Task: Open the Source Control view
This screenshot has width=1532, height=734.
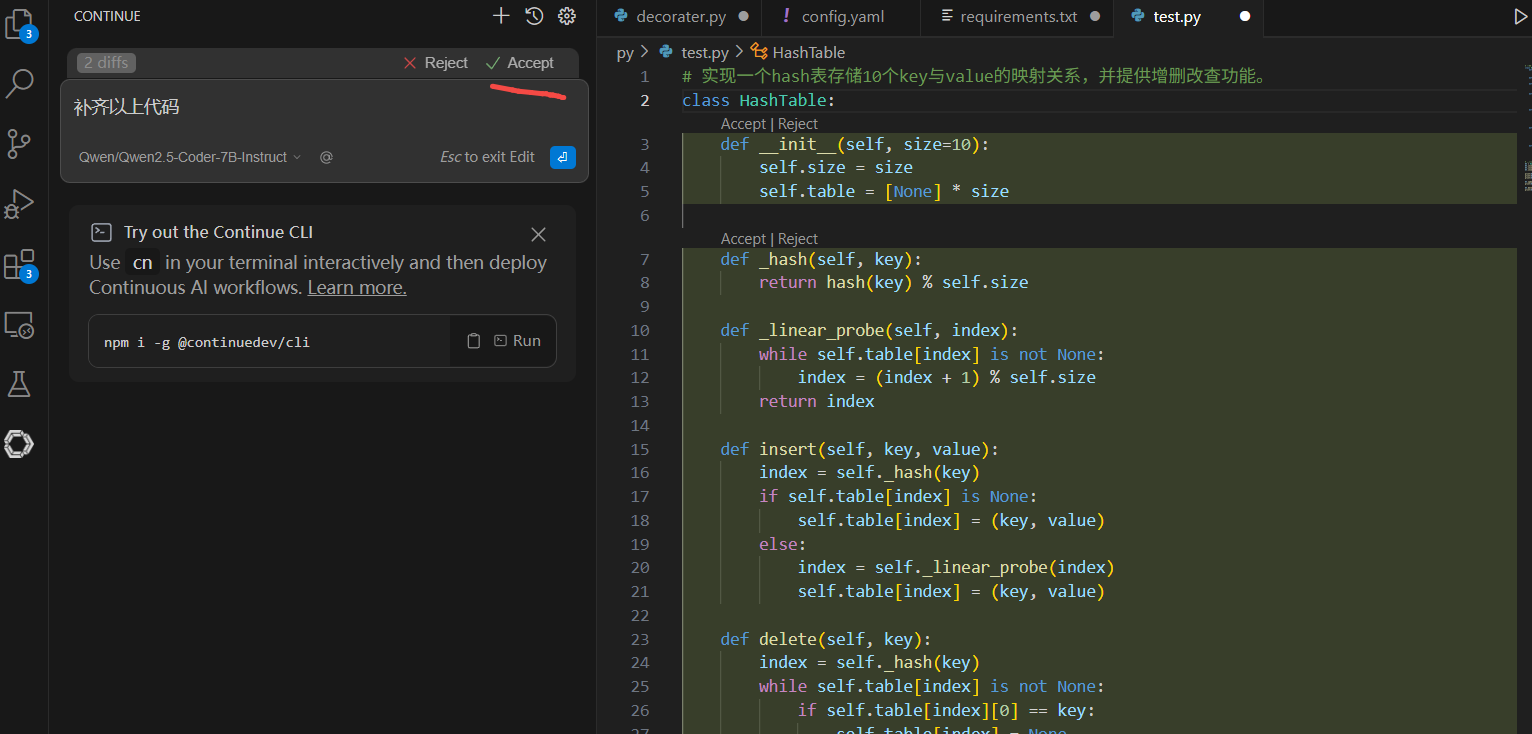Action: pos(20,144)
